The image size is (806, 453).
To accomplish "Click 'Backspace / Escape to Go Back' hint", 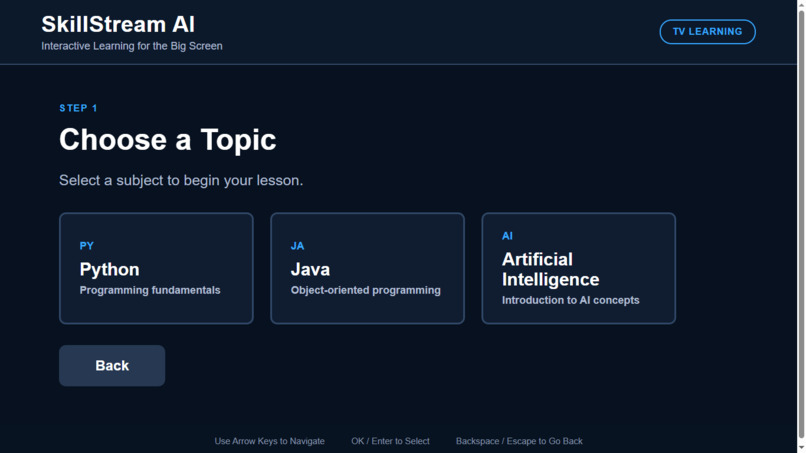I will (x=519, y=441).
